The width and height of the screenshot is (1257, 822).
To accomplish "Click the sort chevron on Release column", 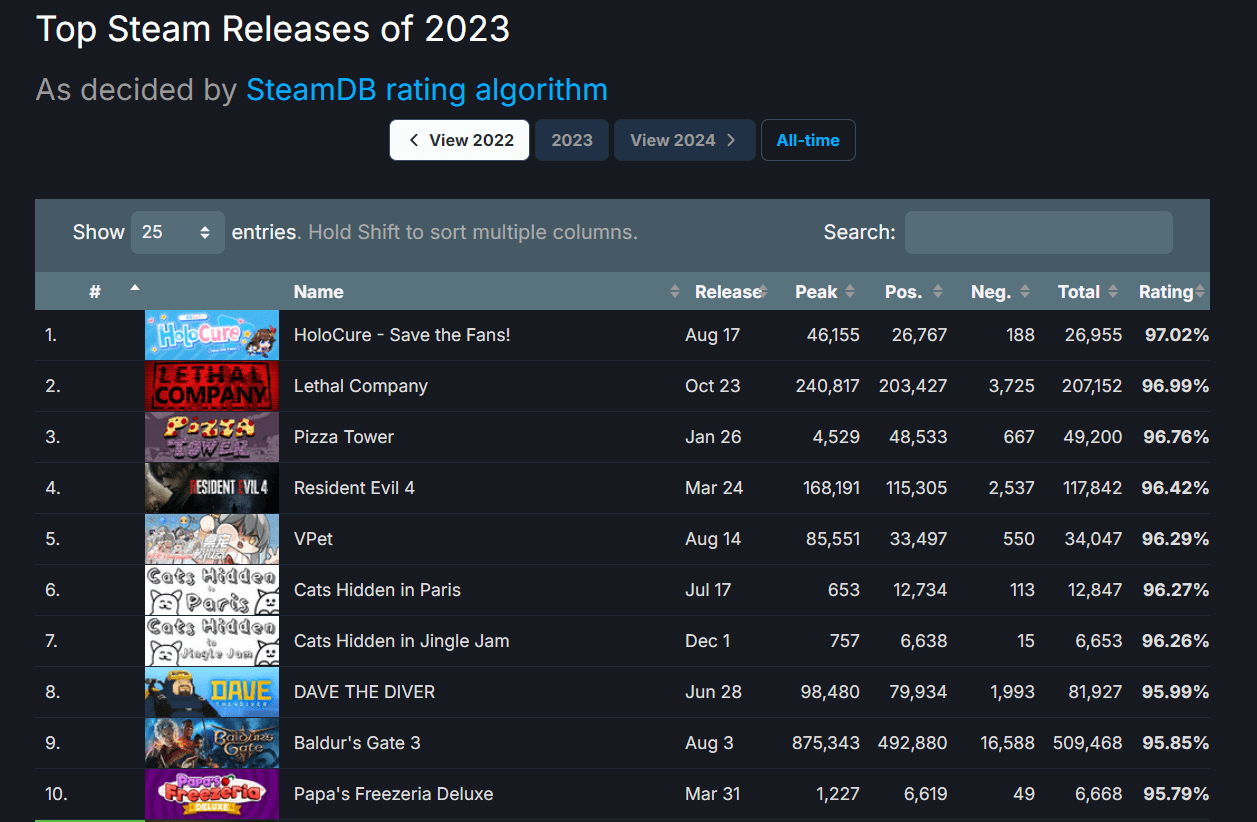I will (766, 291).
